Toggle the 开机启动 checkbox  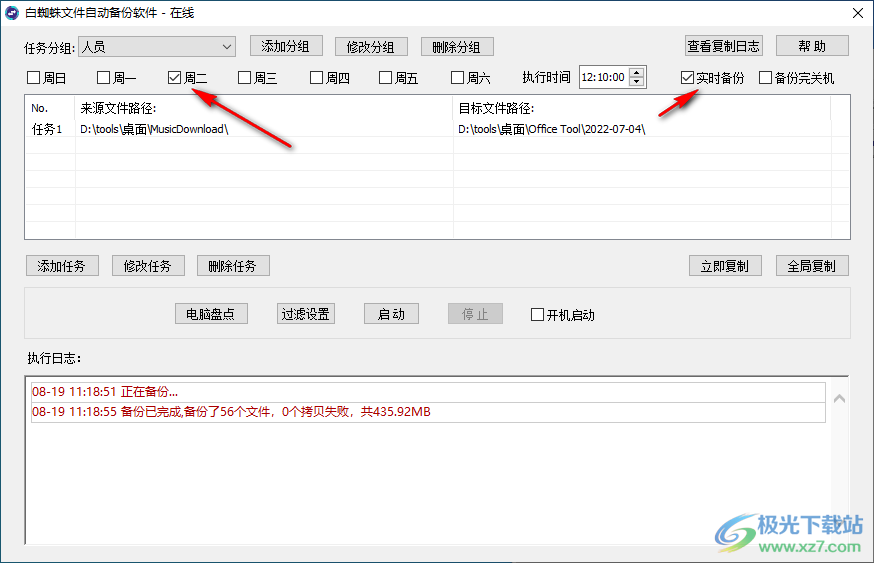click(537, 314)
